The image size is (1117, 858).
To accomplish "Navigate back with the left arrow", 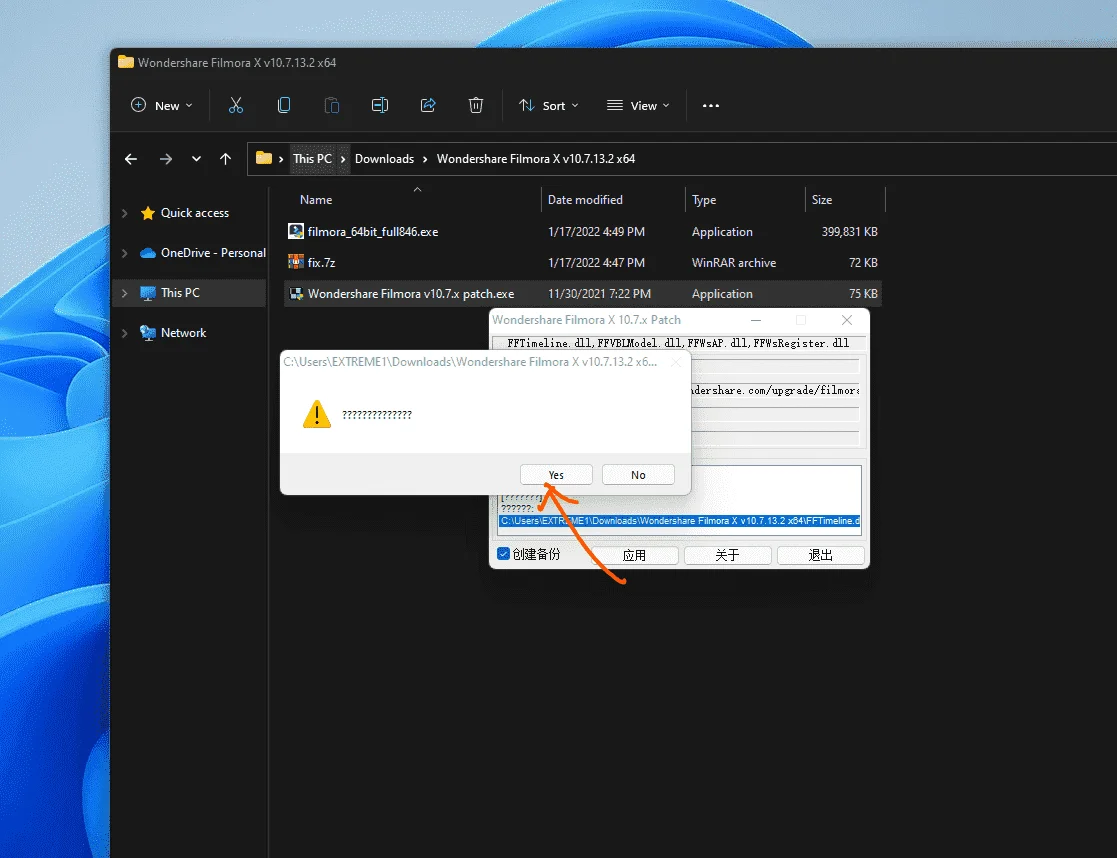I will coord(131,159).
